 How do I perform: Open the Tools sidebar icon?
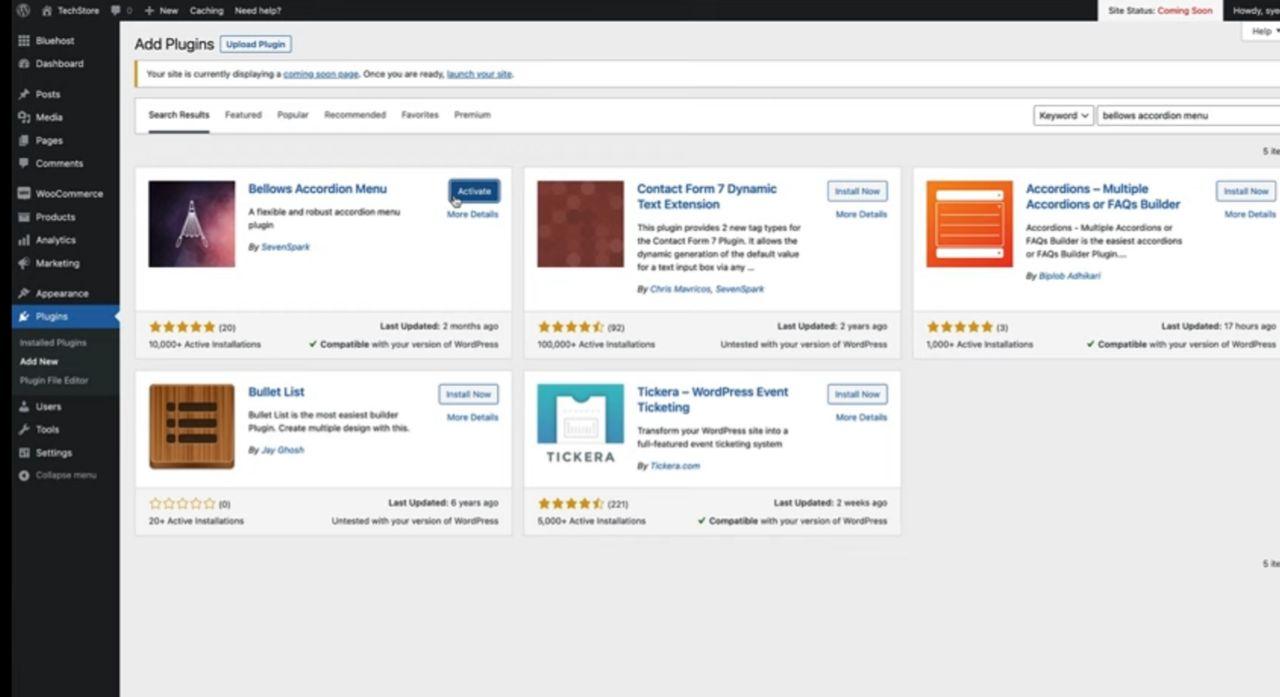(x=24, y=429)
